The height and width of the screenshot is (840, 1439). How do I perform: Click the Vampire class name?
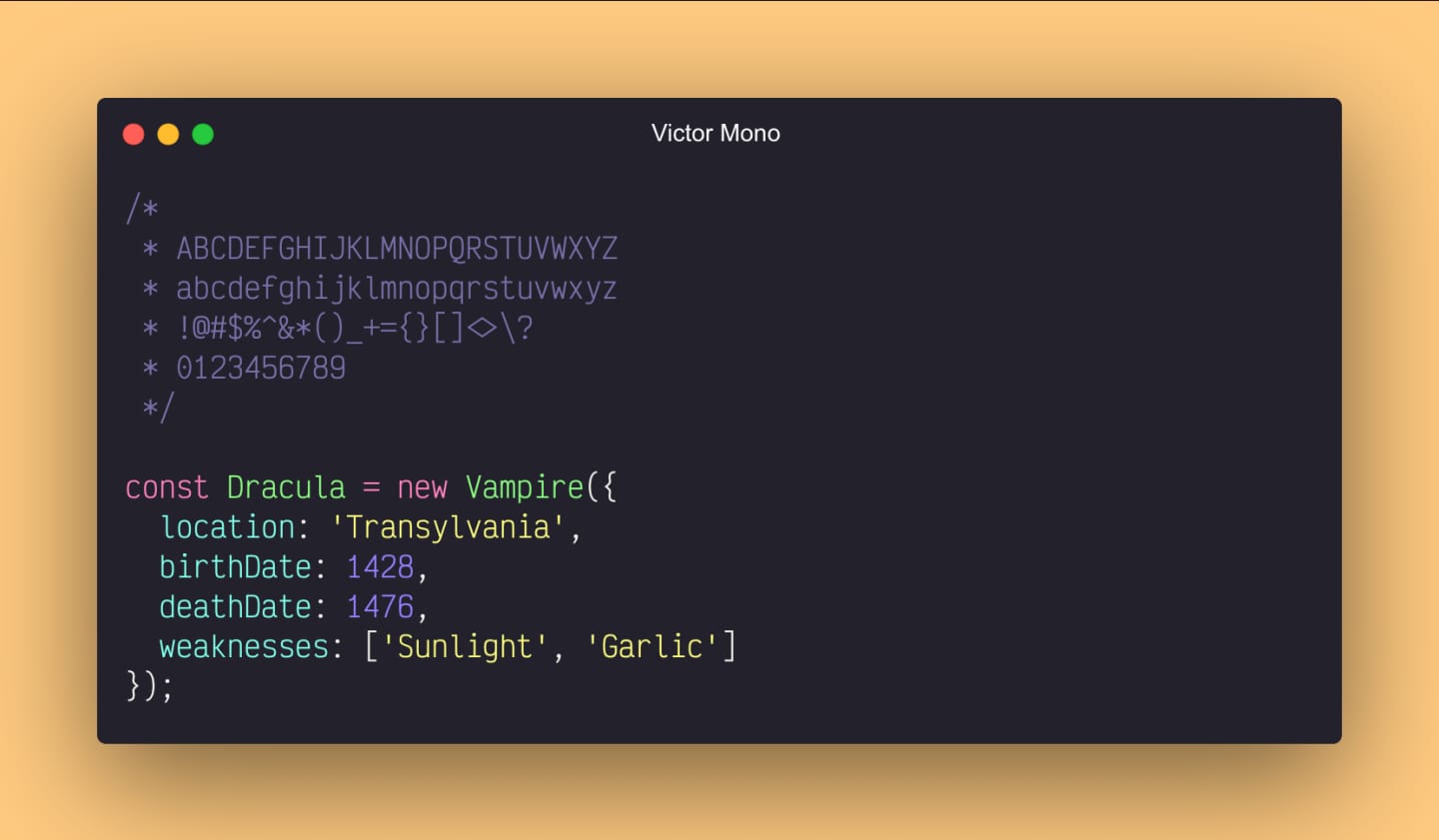tap(524, 487)
